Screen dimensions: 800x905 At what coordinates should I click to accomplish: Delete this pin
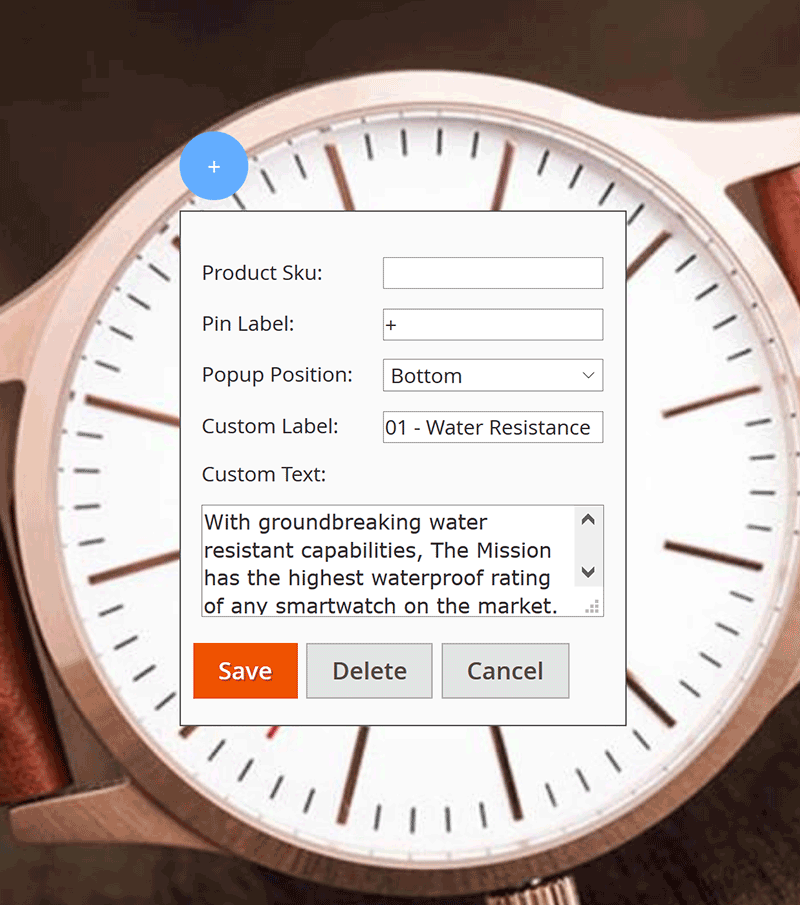tap(369, 671)
